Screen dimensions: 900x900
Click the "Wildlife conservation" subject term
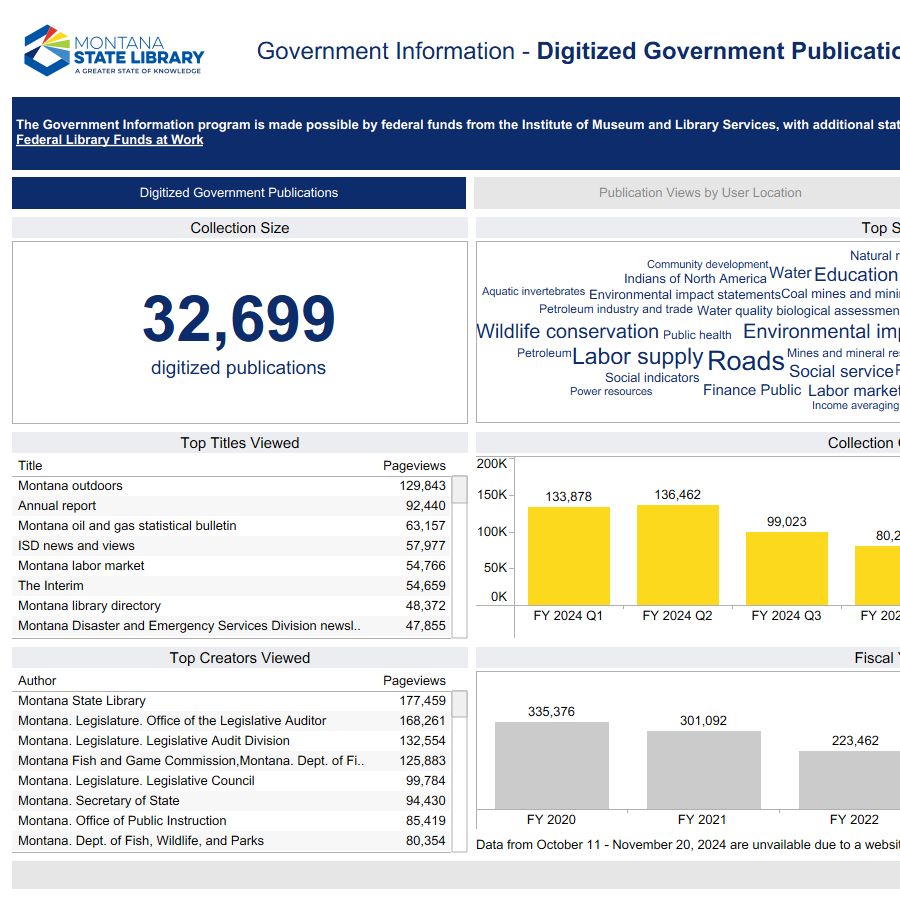coord(568,330)
